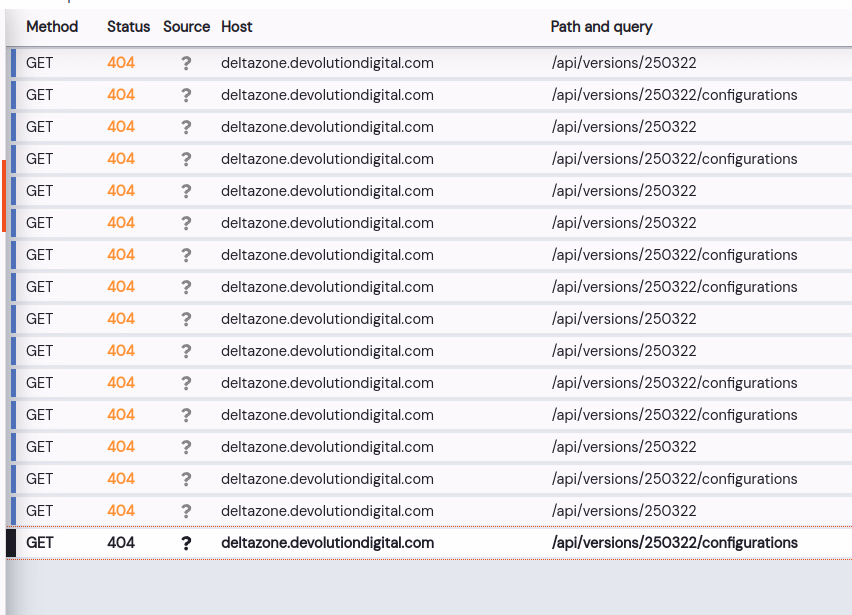Click the blue category marker on the first row
Viewport: 852px width, 615px height.
[x=13, y=63]
